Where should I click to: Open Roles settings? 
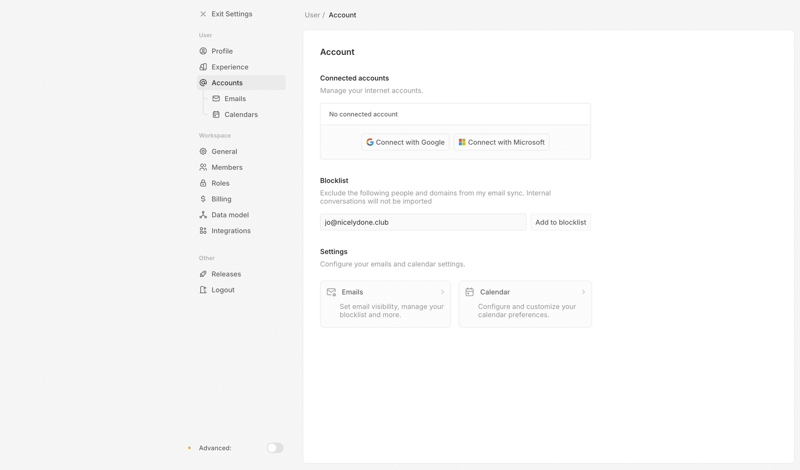click(241, 183)
